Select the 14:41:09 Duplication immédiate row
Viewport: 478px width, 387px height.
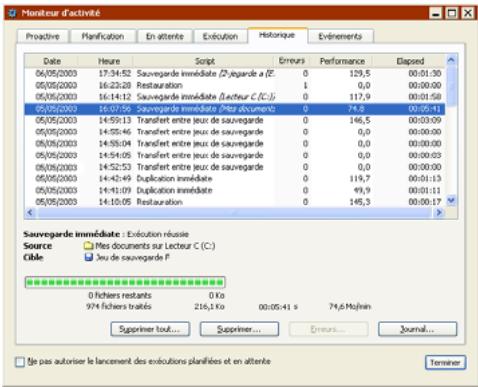pyautogui.click(x=235, y=190)
